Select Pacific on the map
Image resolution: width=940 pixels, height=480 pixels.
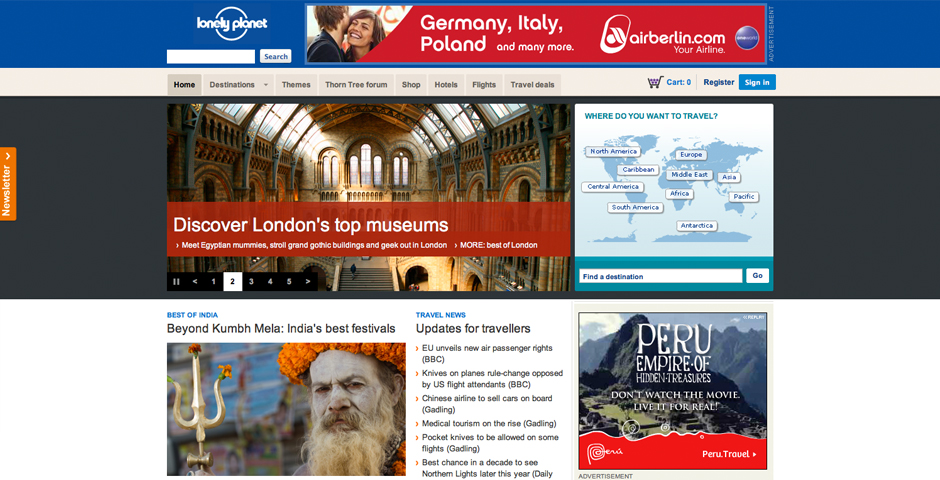pos(744,197)
